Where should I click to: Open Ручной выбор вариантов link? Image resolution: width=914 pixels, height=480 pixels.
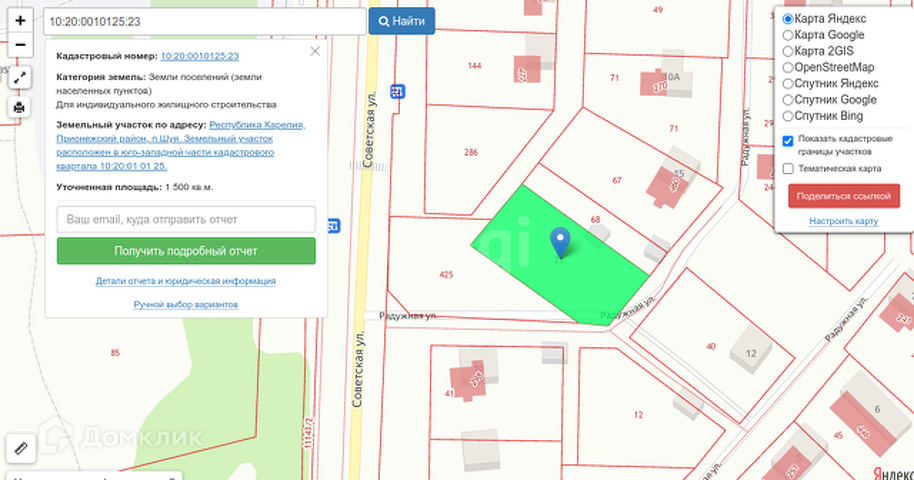point(186,304)
